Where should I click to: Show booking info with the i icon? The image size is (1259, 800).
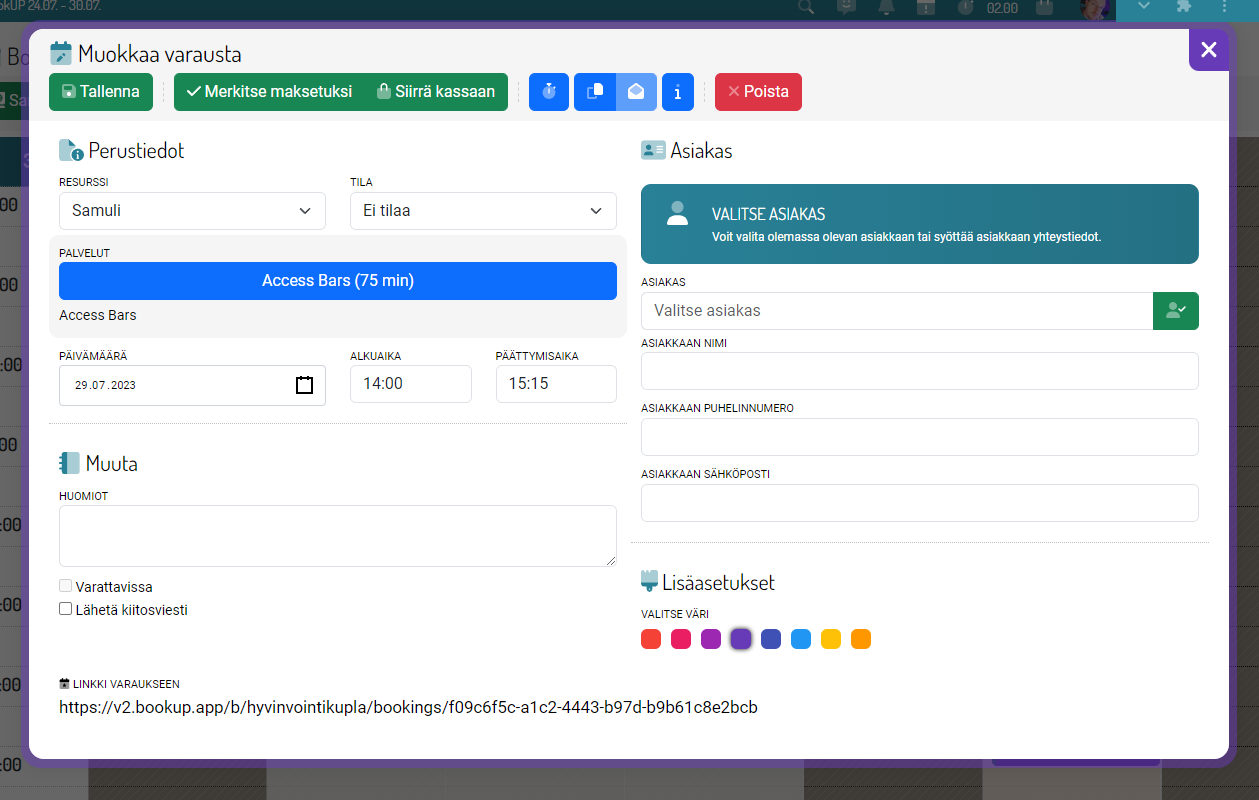[x=678, y=92]
